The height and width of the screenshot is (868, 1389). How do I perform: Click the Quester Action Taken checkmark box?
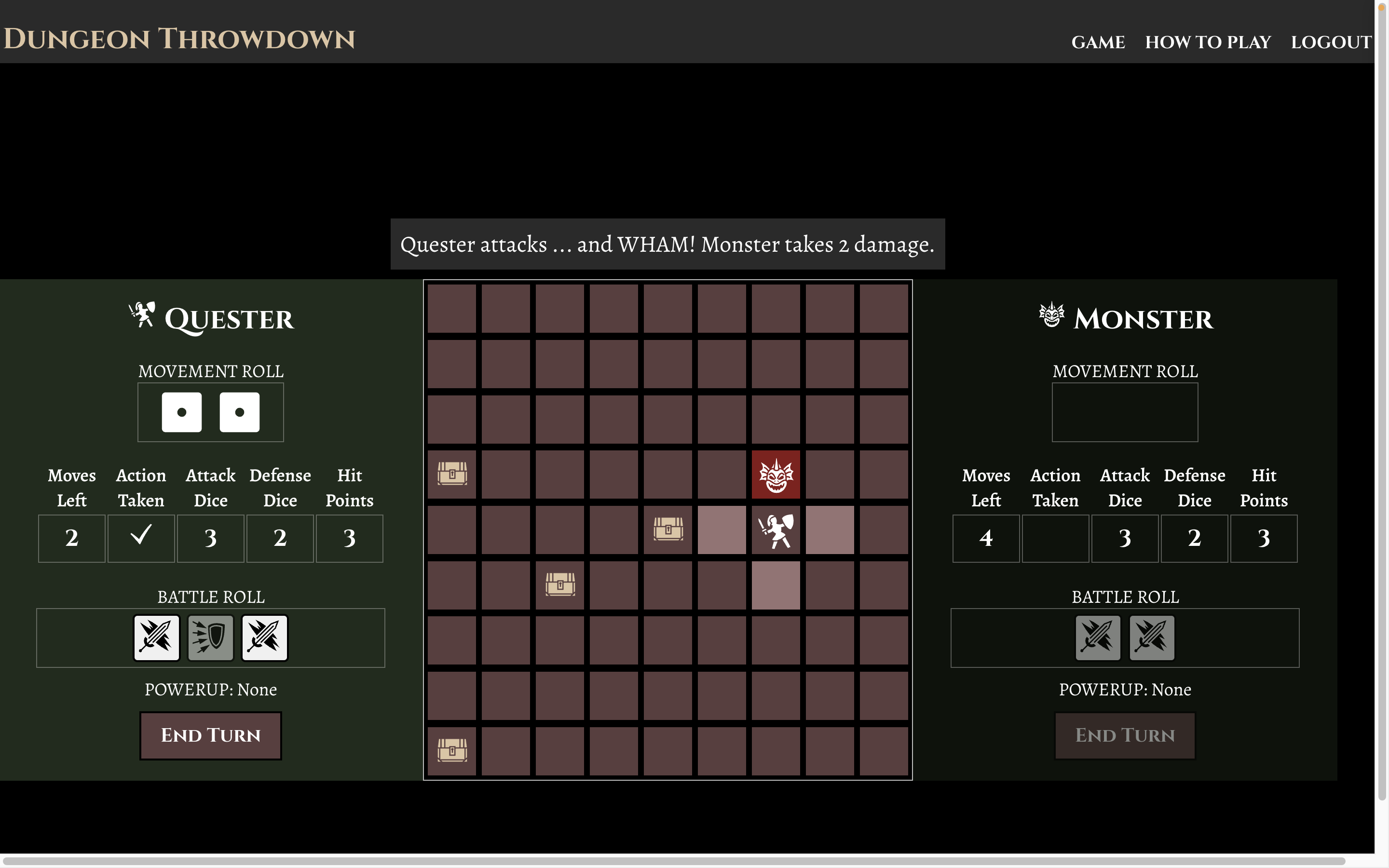[141, 538]
